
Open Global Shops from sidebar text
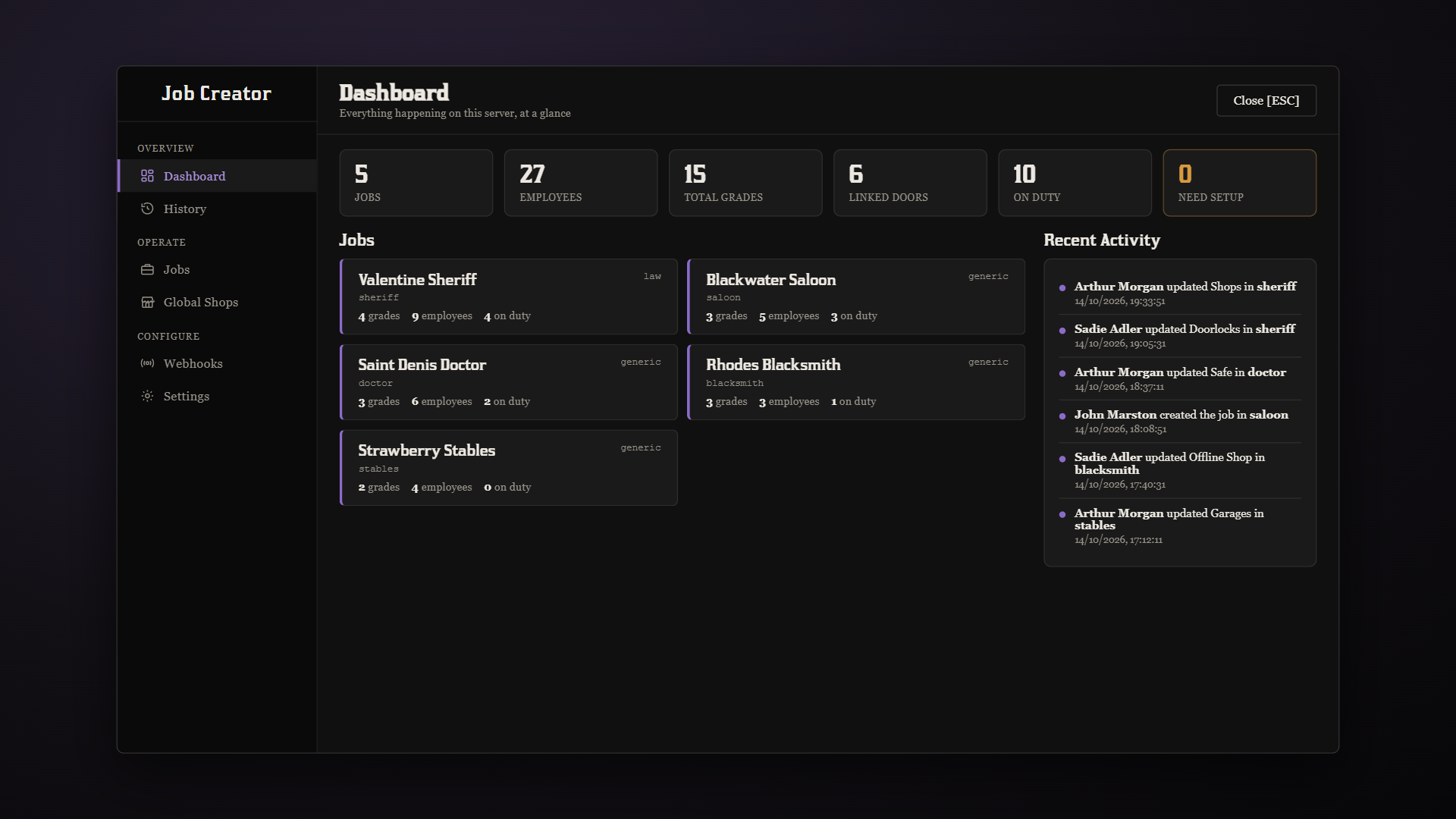pos(201,302)
